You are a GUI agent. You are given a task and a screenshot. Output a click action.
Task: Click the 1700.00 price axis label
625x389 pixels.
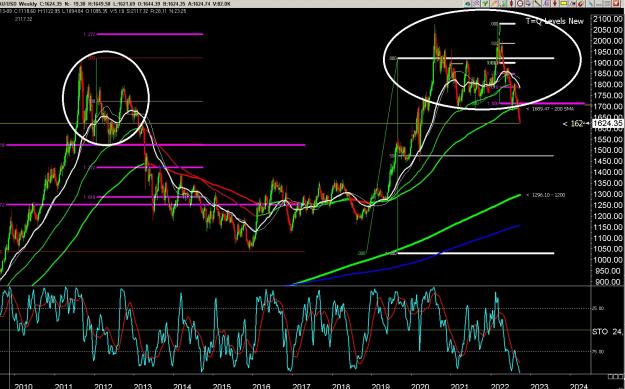(x=608, y=107)
